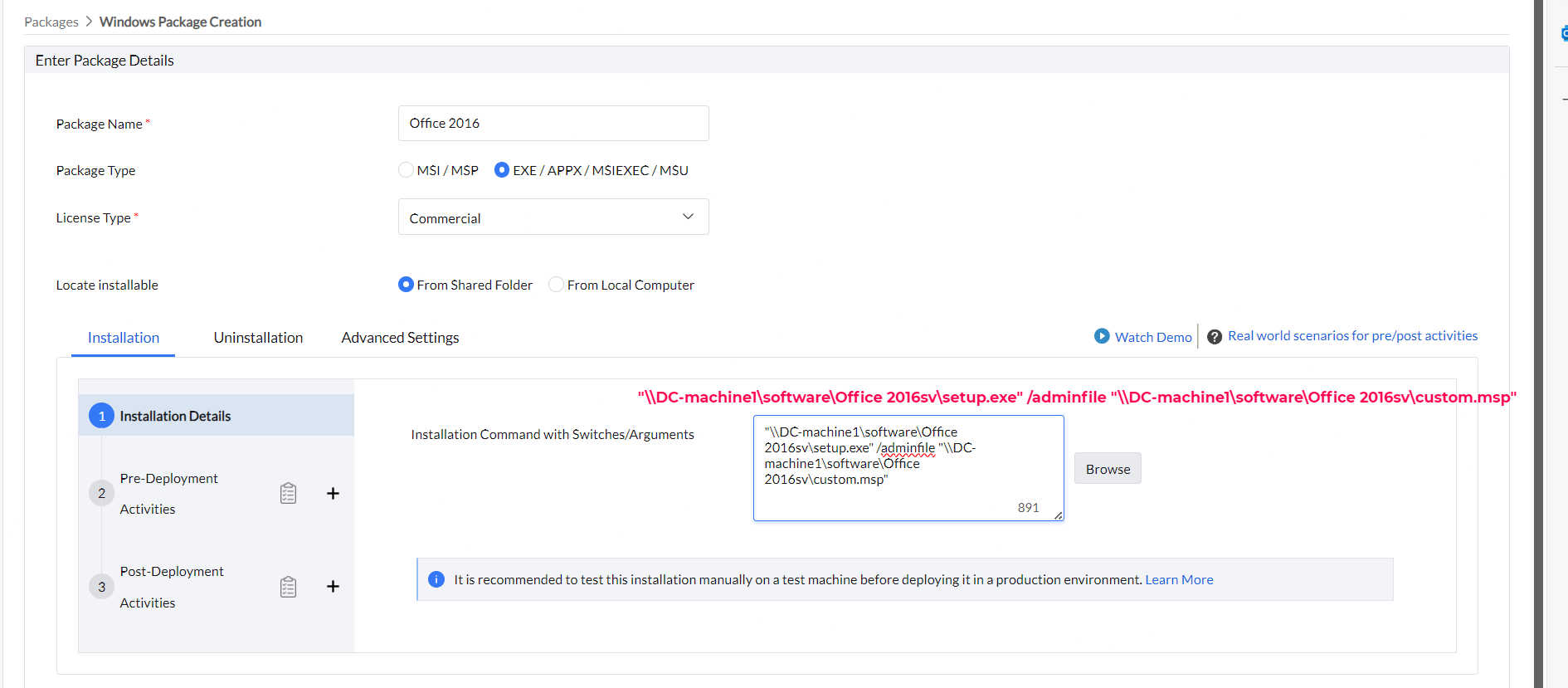Click the Enter Package Details header
1568x688 pixels.
tap(105, 61)
